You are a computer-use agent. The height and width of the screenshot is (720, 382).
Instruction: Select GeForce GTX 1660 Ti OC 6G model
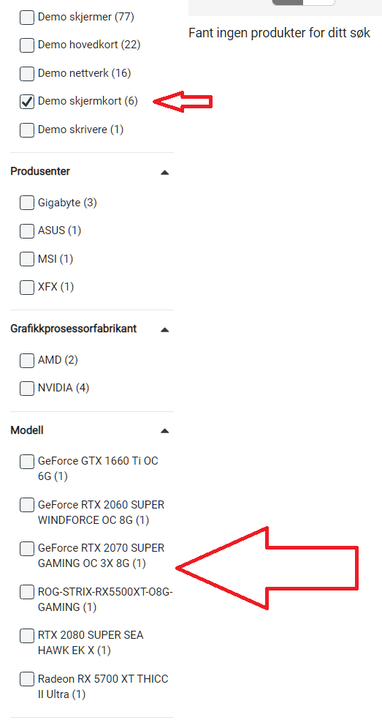(x=27, y=461)
